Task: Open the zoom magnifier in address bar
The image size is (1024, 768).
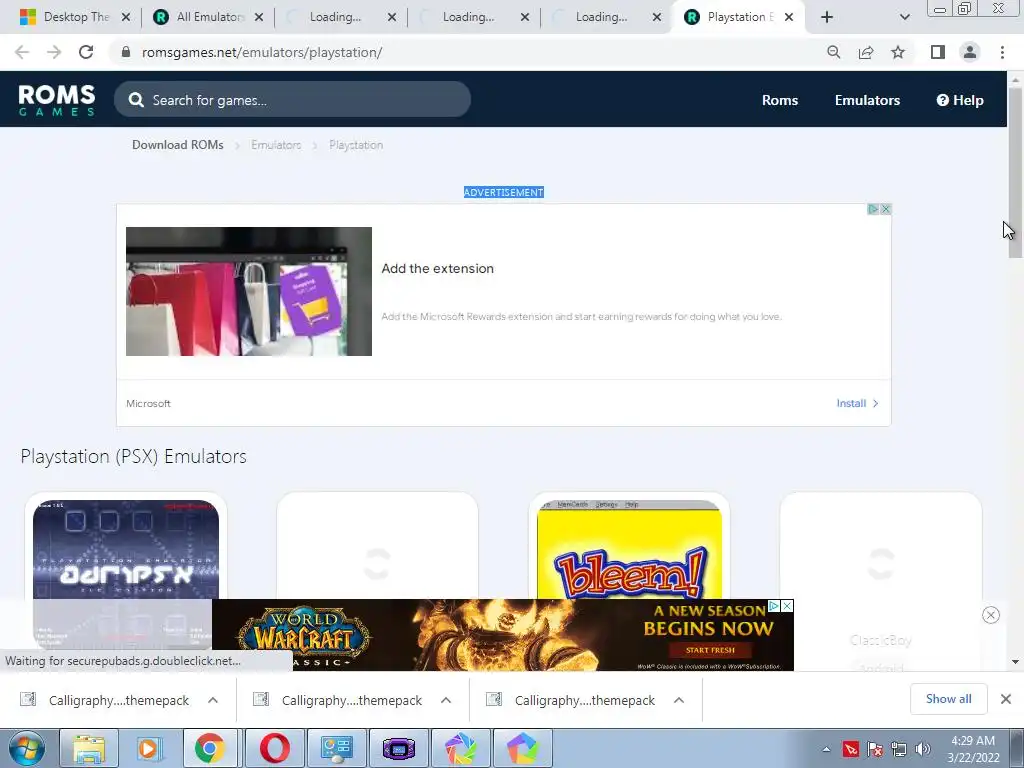Action: [x=833, y=52]
